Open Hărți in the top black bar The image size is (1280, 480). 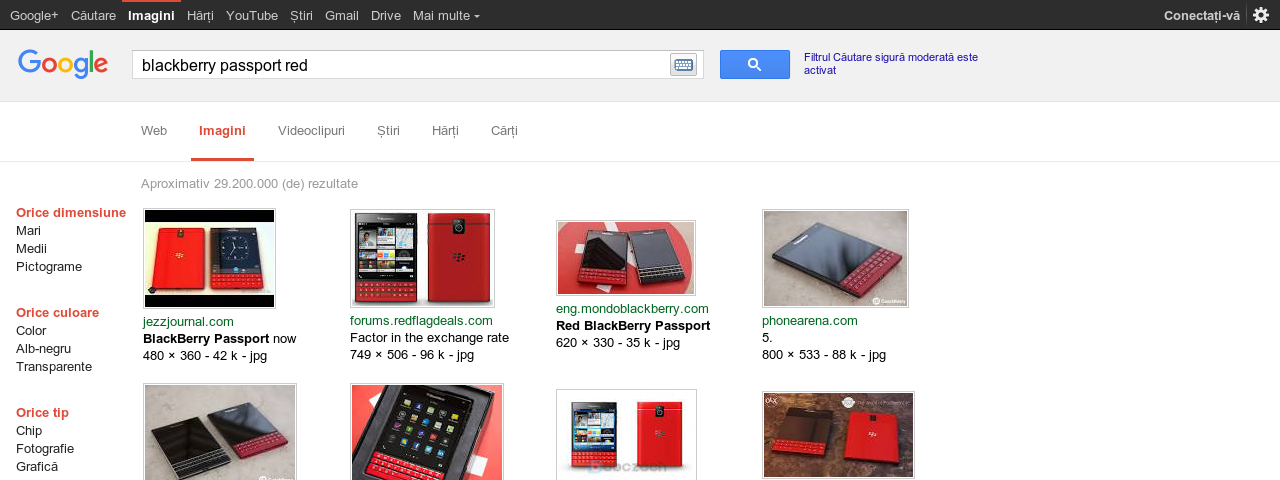(x=200, y=15)
